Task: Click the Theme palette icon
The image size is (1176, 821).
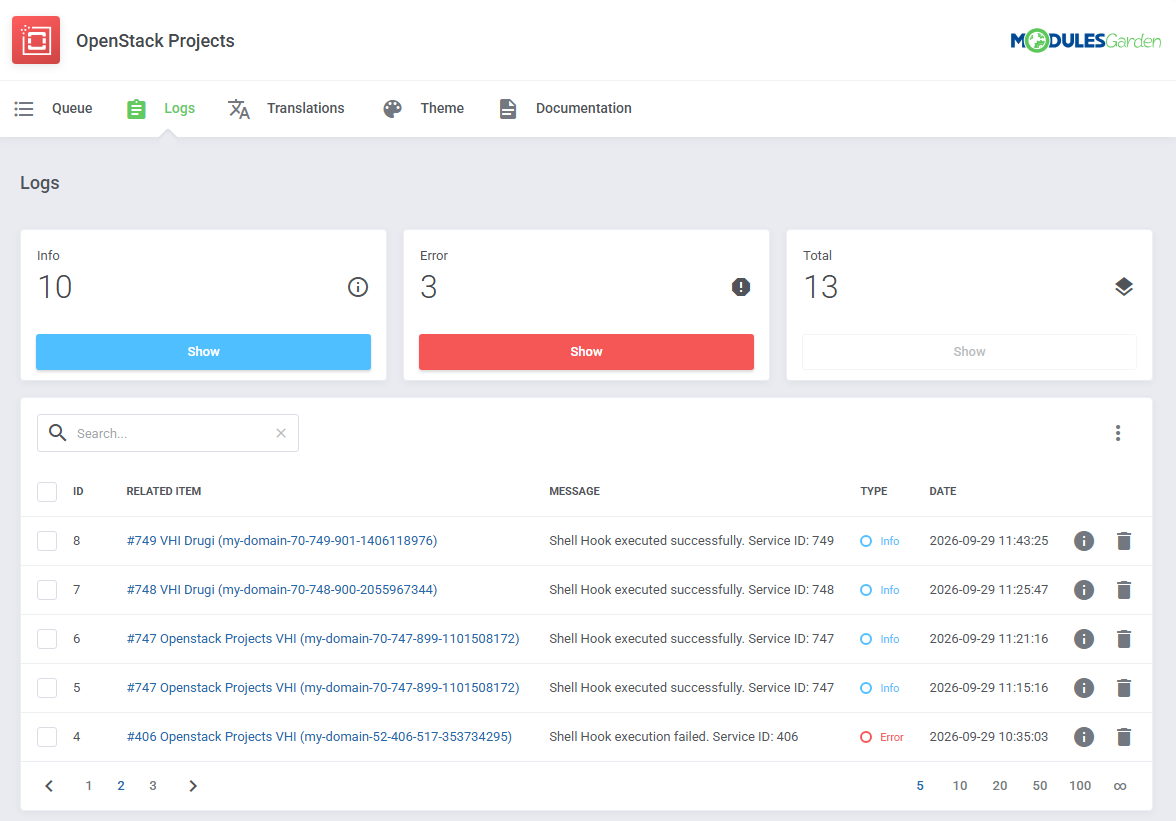Action: click(x=392, y=109)
